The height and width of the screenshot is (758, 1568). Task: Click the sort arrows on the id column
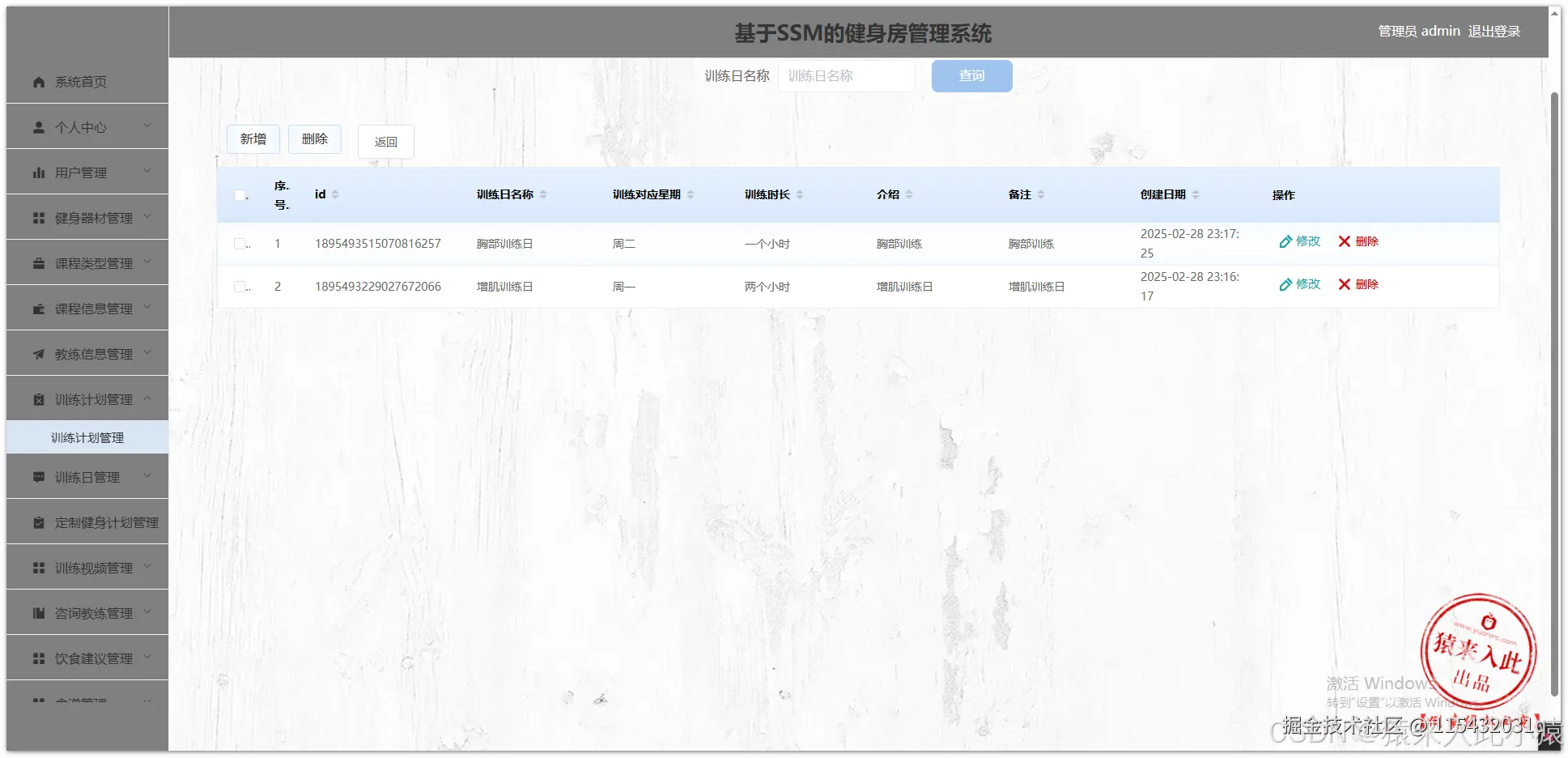pos(335,194)
